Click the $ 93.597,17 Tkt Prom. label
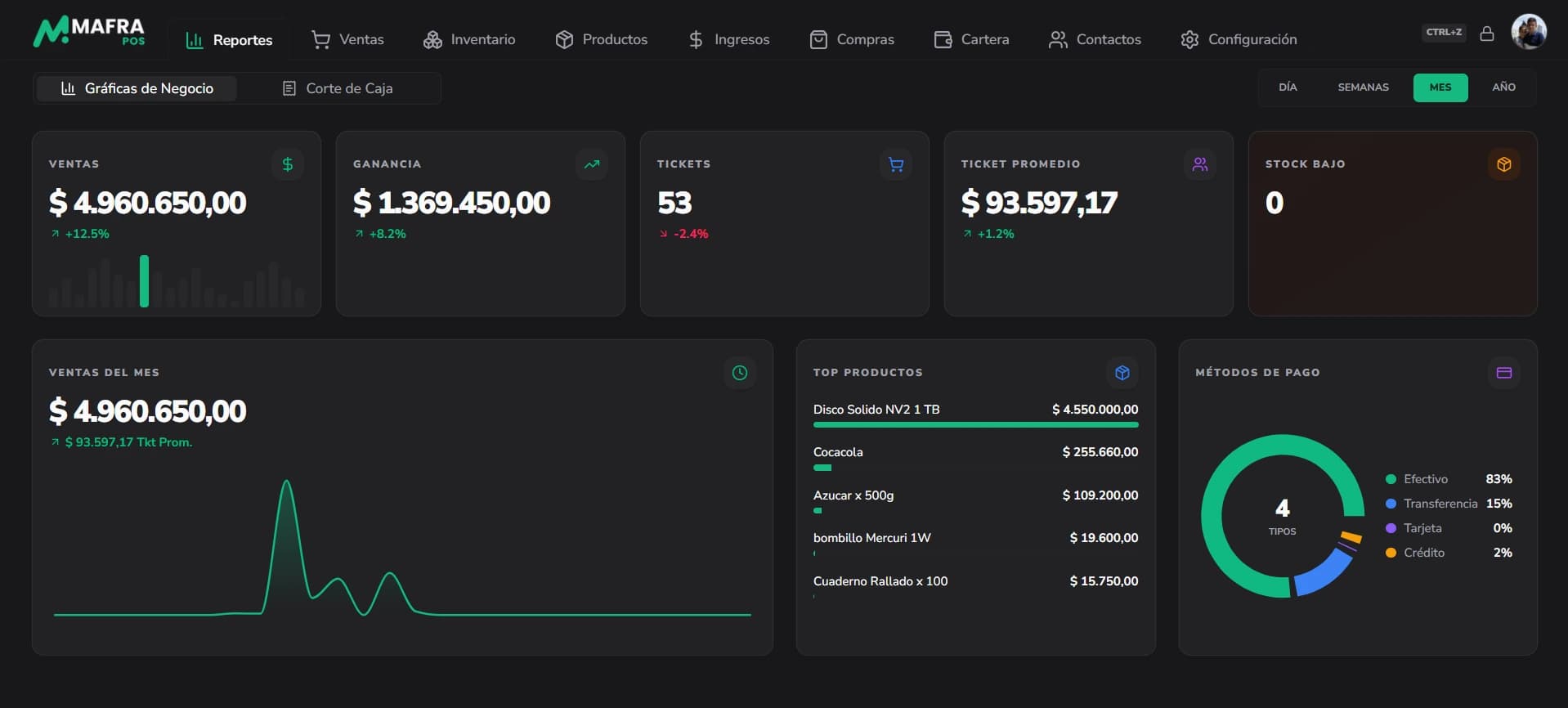This screenshot has width=1568, height=708. [x=128, y=442]
